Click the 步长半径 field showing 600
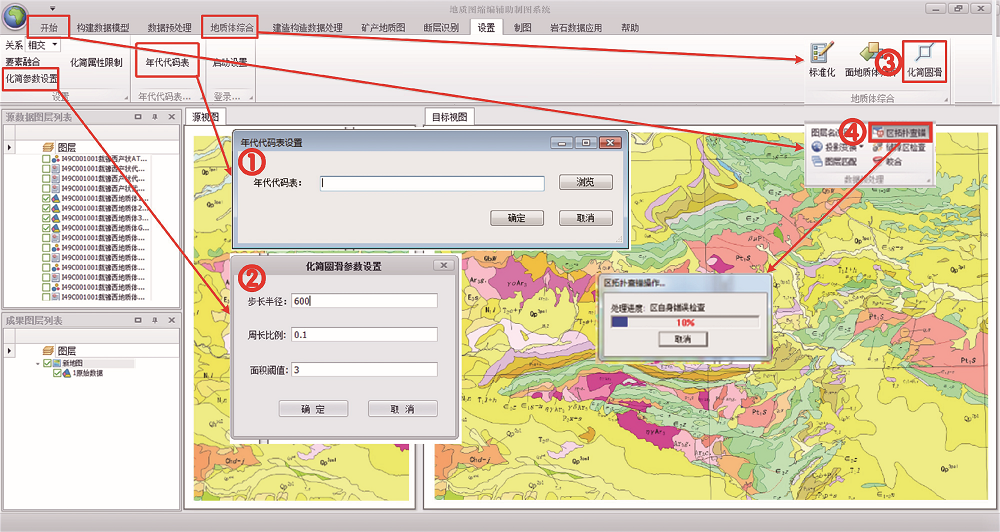1000x532 pixels. pyautogui.click(x=365, y=301)
